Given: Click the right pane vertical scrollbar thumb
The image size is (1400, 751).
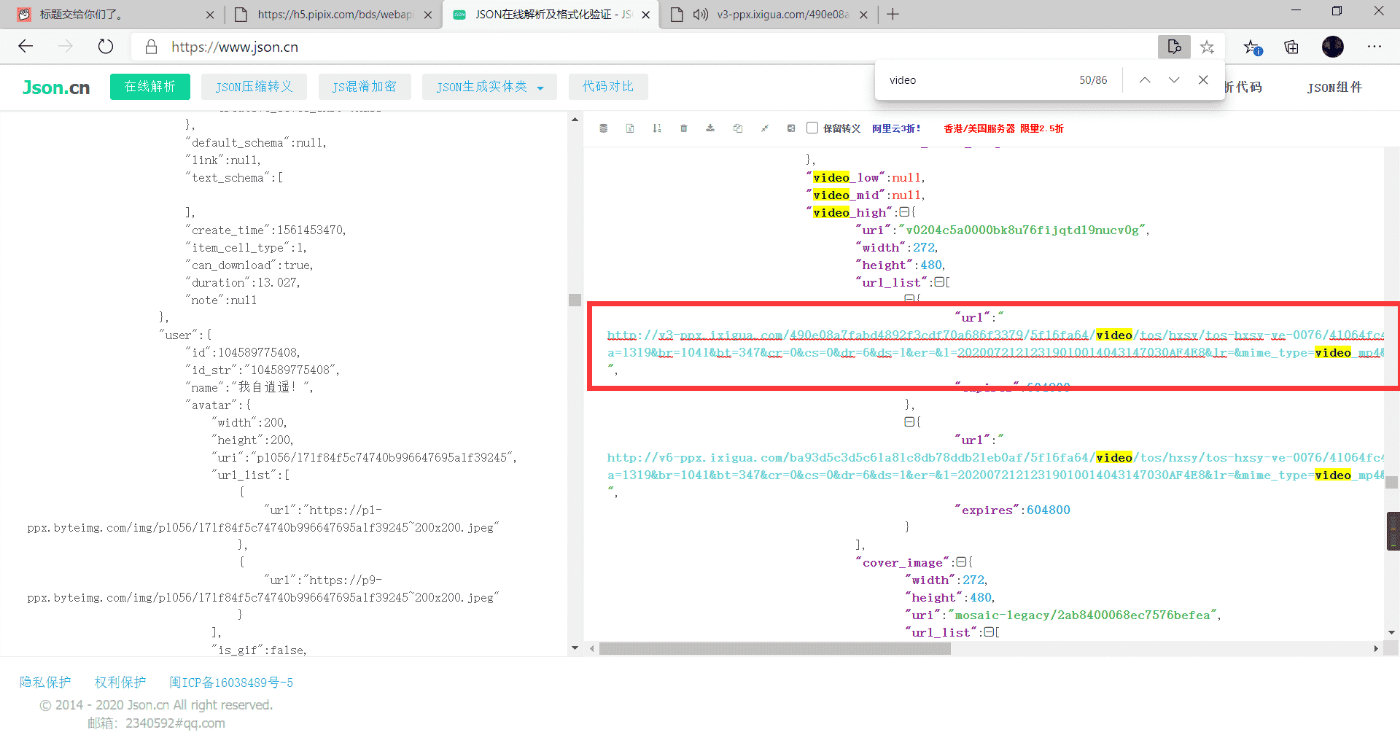Looking at the screenshot, I should [1392, 482].
